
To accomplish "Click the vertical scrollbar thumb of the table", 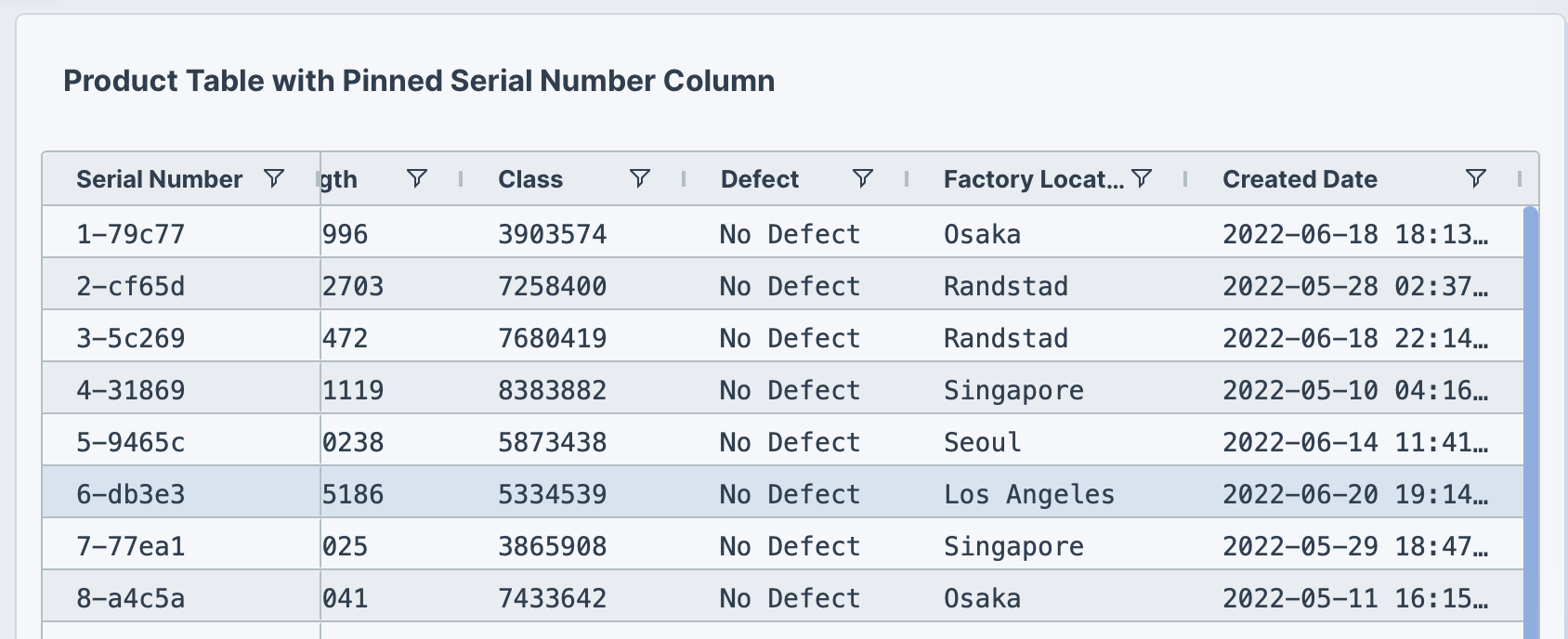I will 1531,423.
